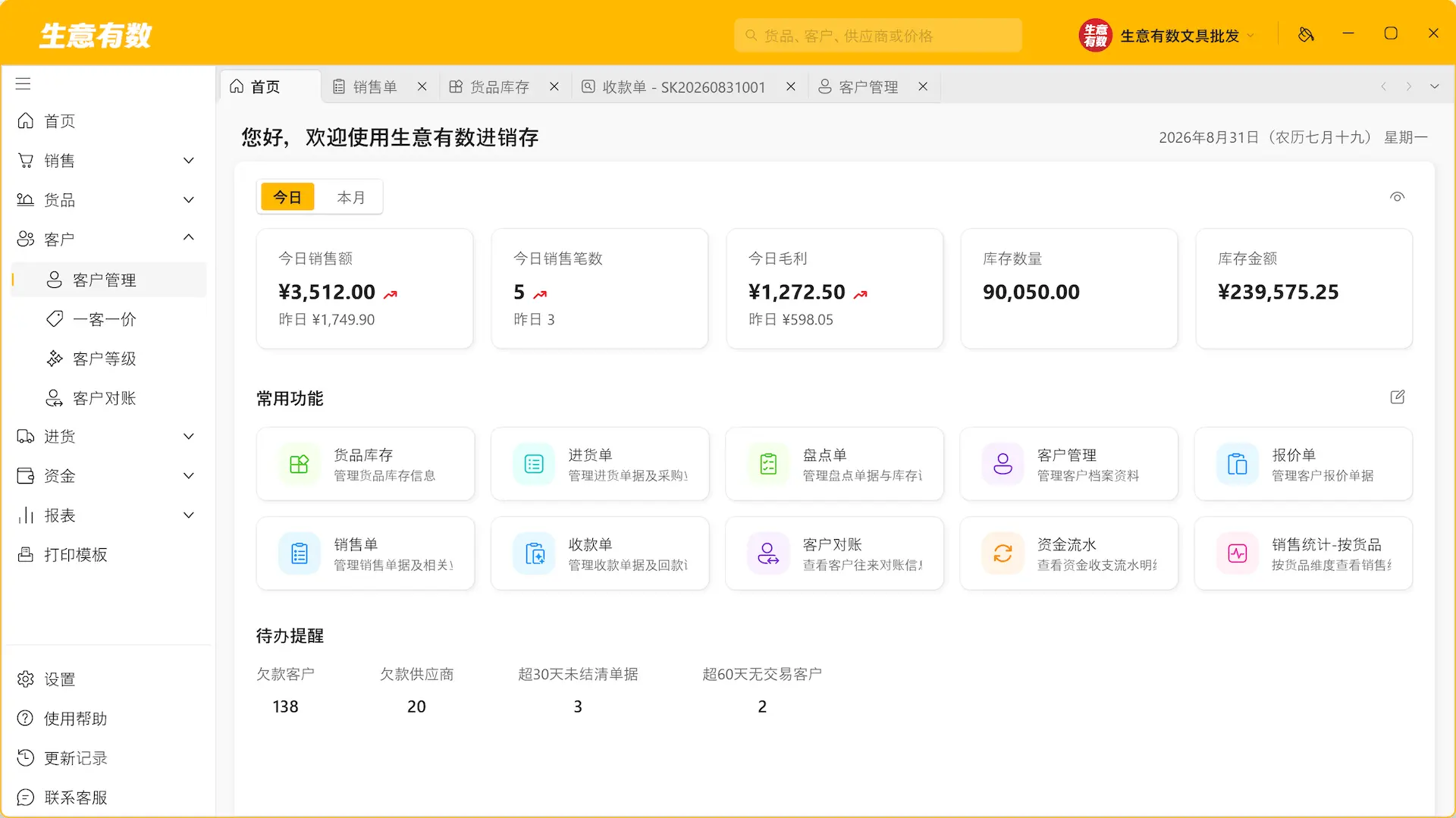Open the 货品库存 shortcut card icon
The image size is (1456, 818).
pyautogui.click(x=300, y=464)
